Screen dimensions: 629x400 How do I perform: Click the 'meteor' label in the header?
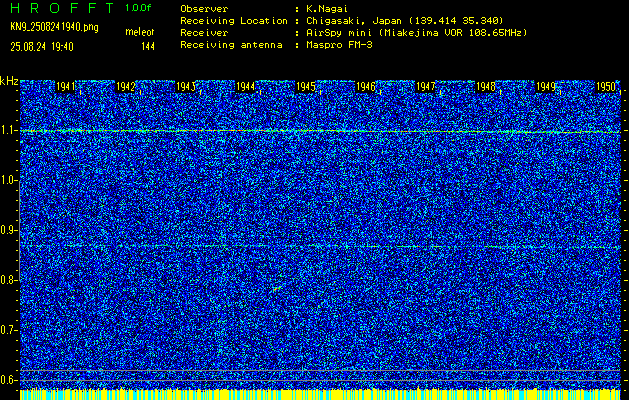click(x=140, y=32)
